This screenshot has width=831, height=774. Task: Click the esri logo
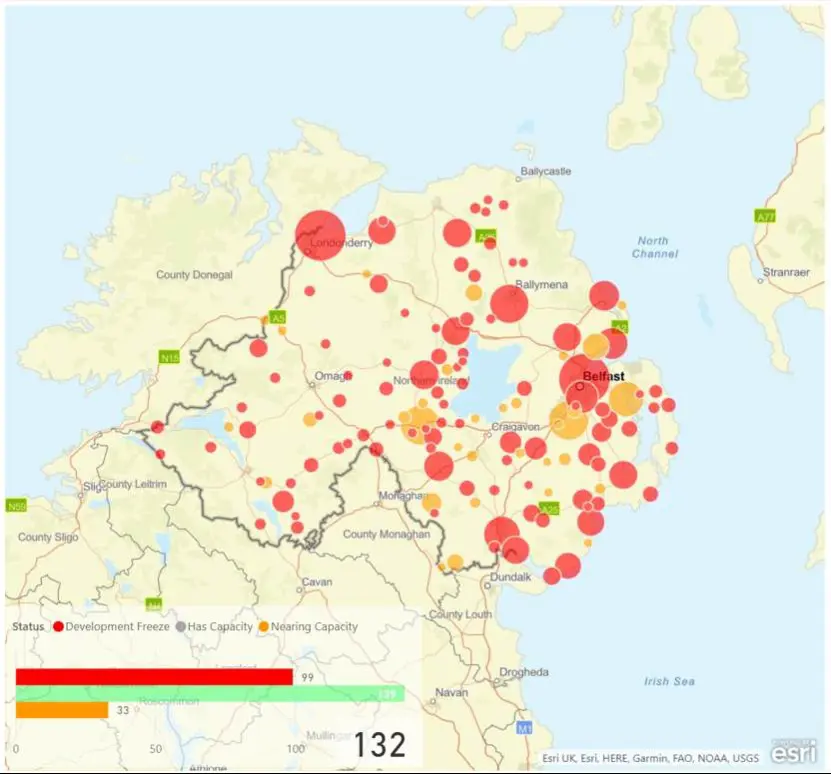pyautogui.click(x=793, y=753)
